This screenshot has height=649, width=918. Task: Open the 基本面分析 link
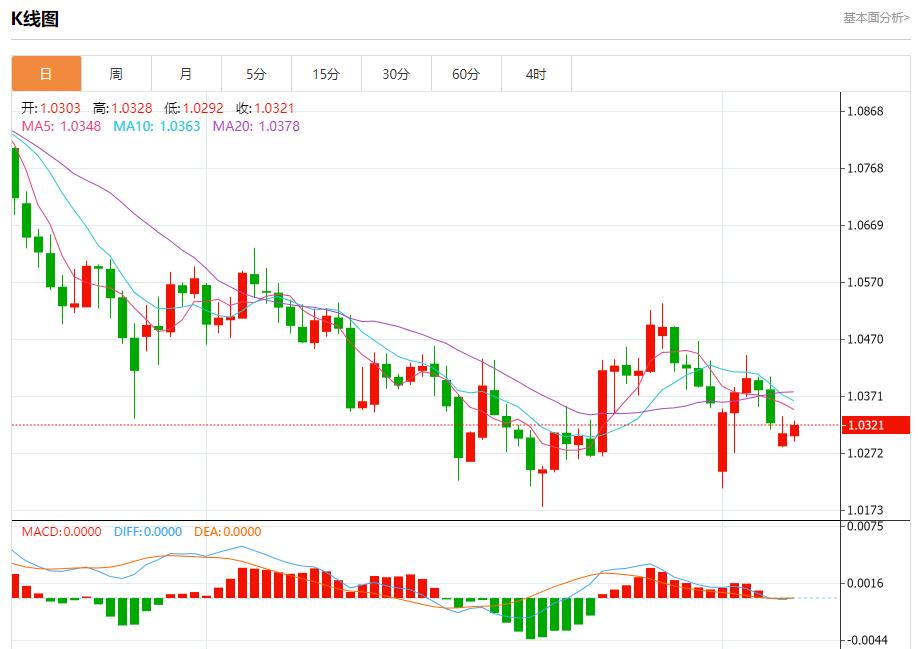tap(876, 18)
